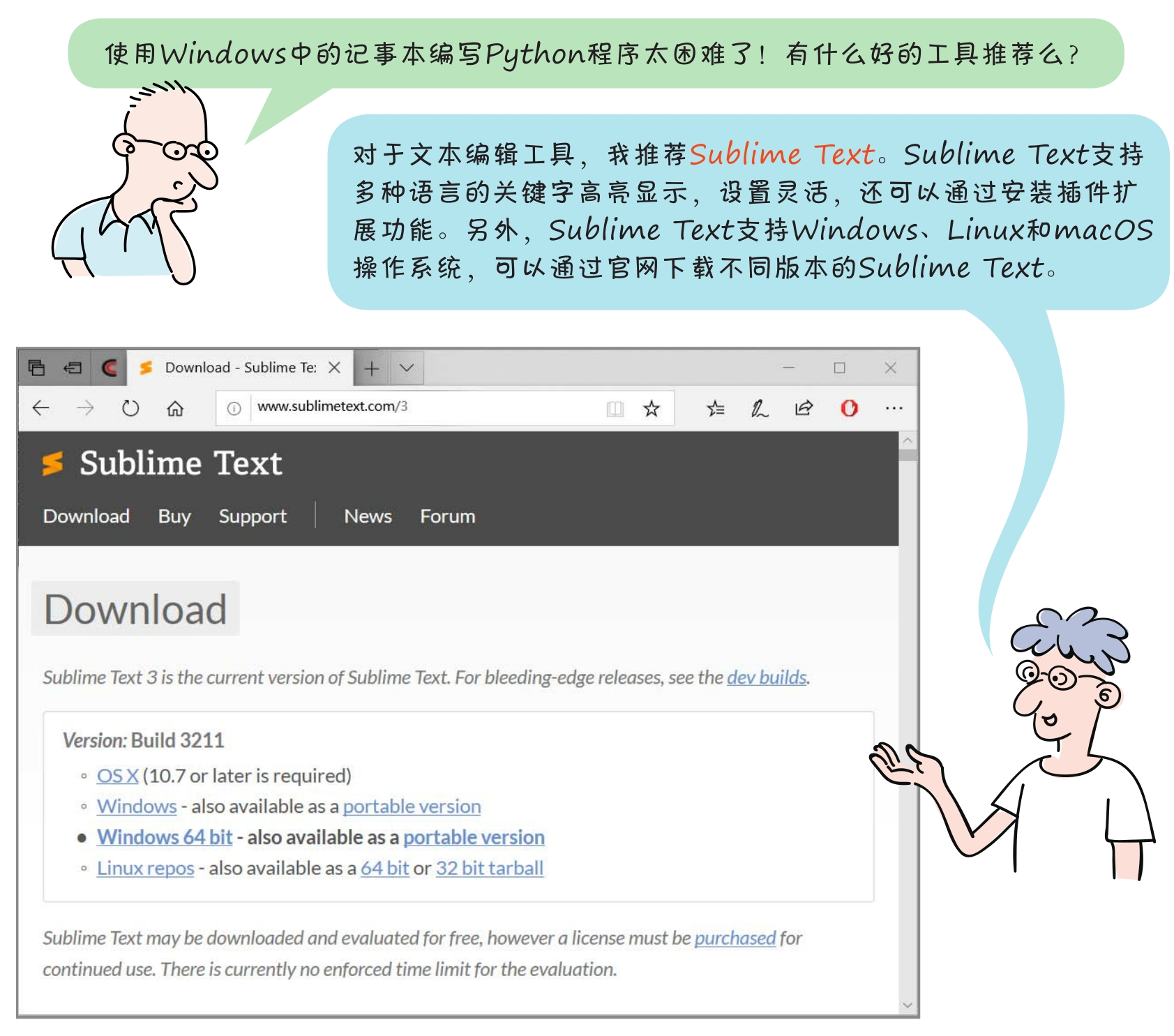Click the Download page heading
The height and width of the screenshot is (1036, 1174).
click(135, 609)
